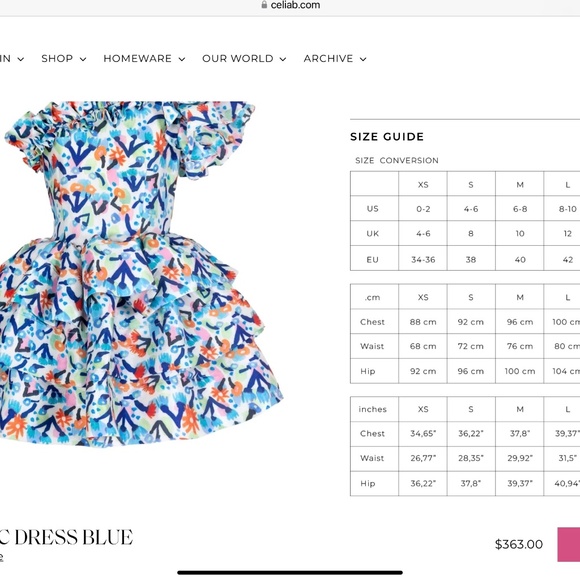
Task: Click the SIZE GUIDE heading
Action: pyautogui.click(x=387, y=136)
